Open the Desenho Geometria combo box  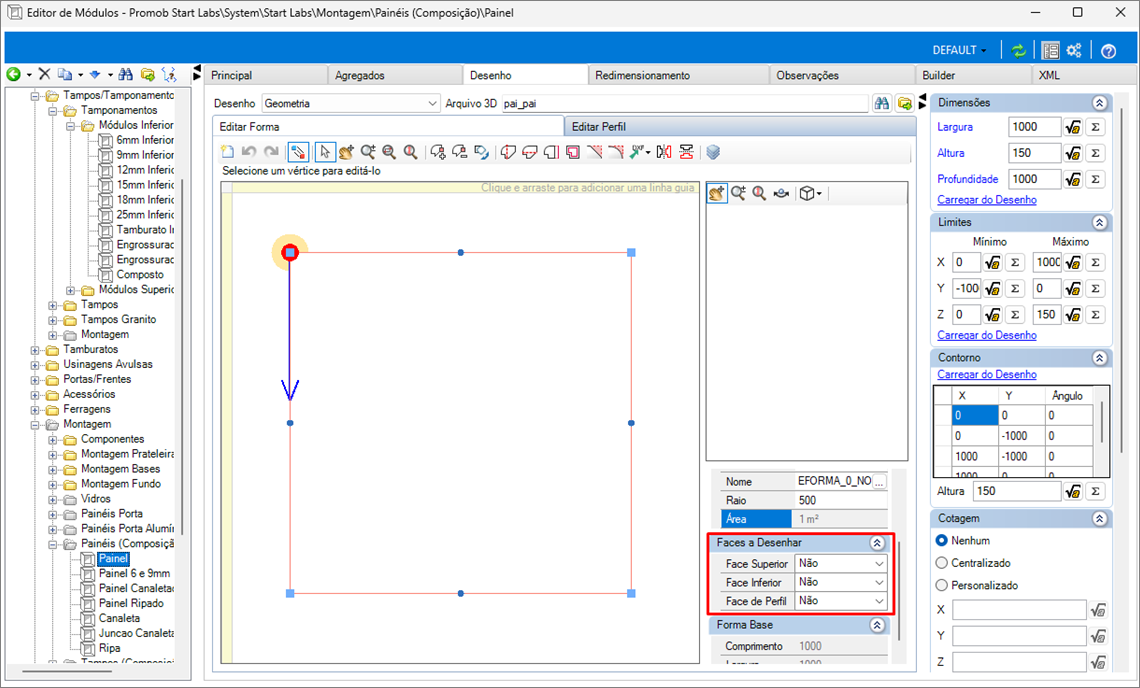click(350, 103)
